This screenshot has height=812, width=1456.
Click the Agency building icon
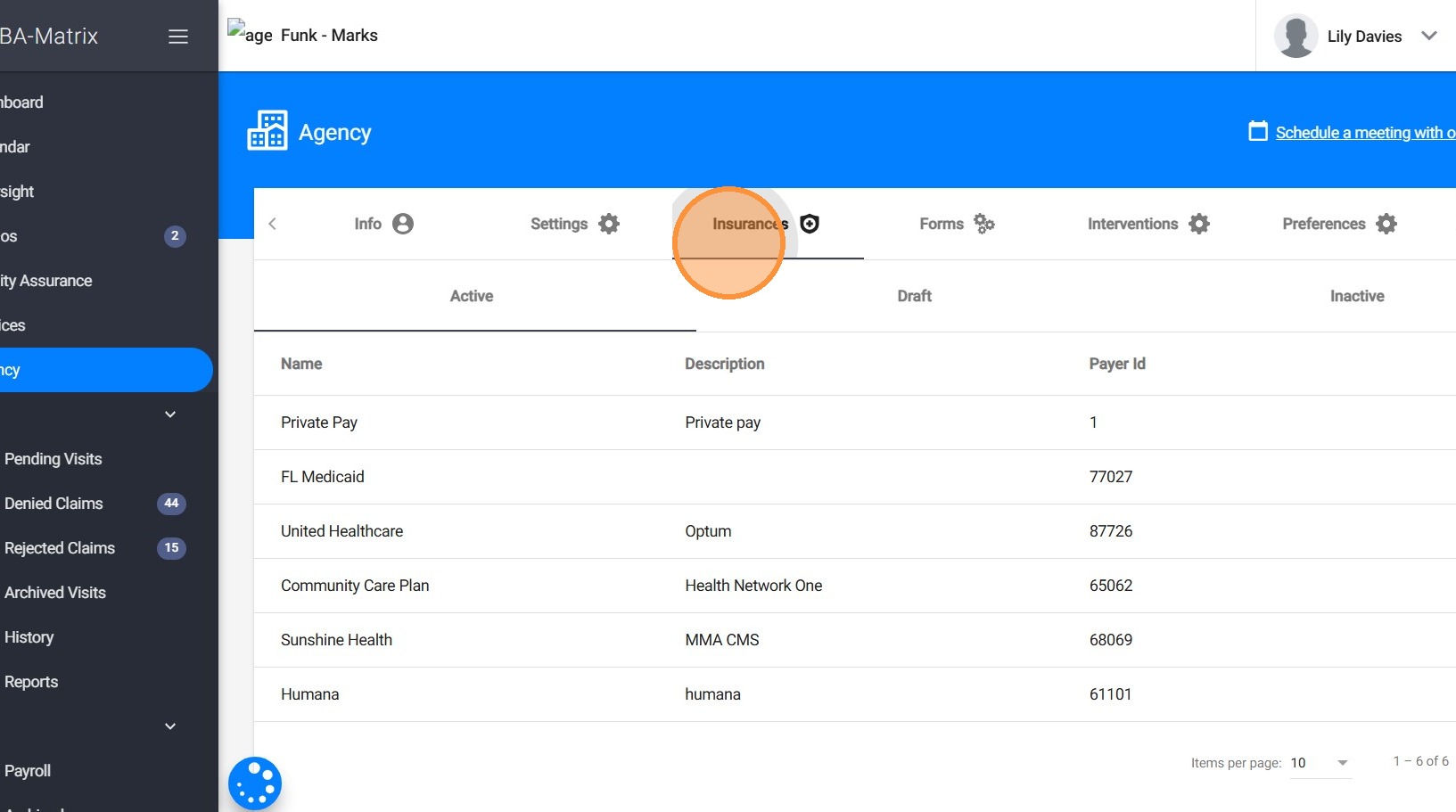click(x=267, y=131)
